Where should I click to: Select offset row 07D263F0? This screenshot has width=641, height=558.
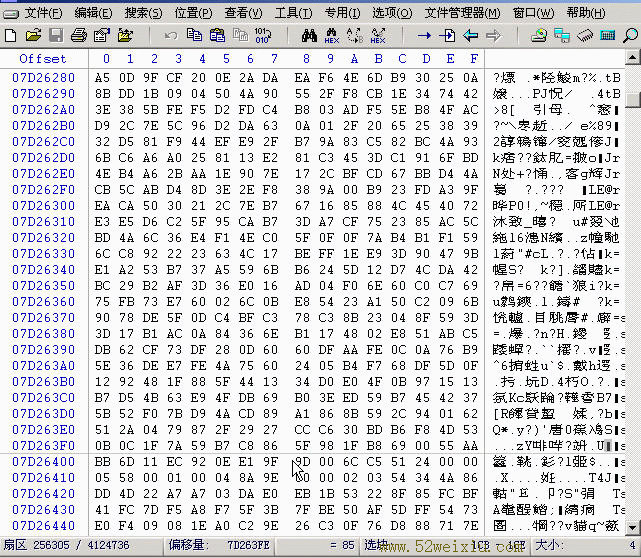pyautogui.click(x=44, y=446)
